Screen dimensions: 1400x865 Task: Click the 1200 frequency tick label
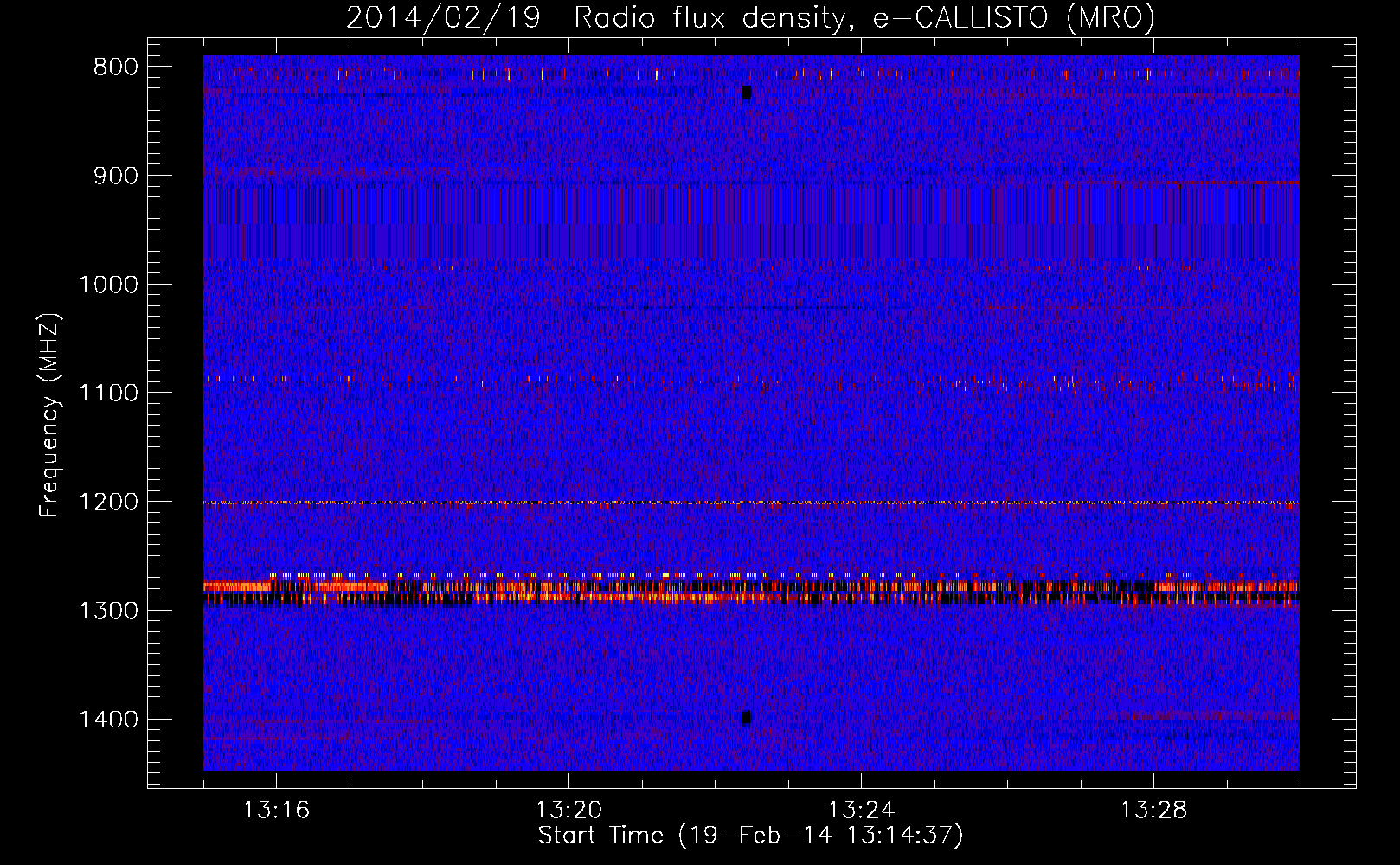(x=108, y=502)
